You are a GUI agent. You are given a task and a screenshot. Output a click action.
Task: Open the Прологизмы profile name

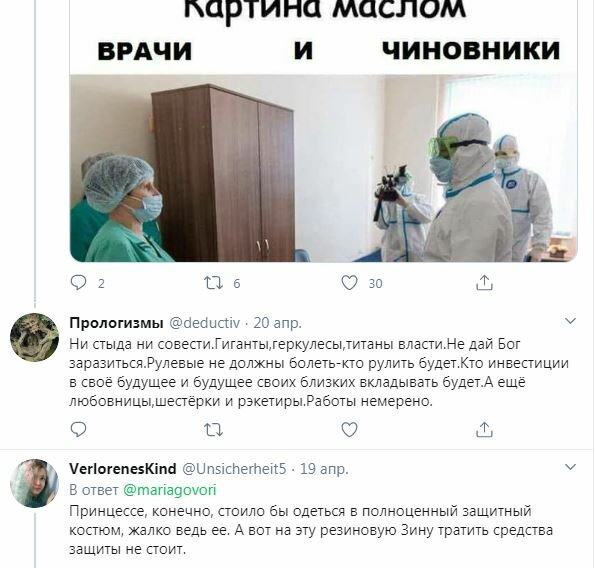[x=116, y=323]
